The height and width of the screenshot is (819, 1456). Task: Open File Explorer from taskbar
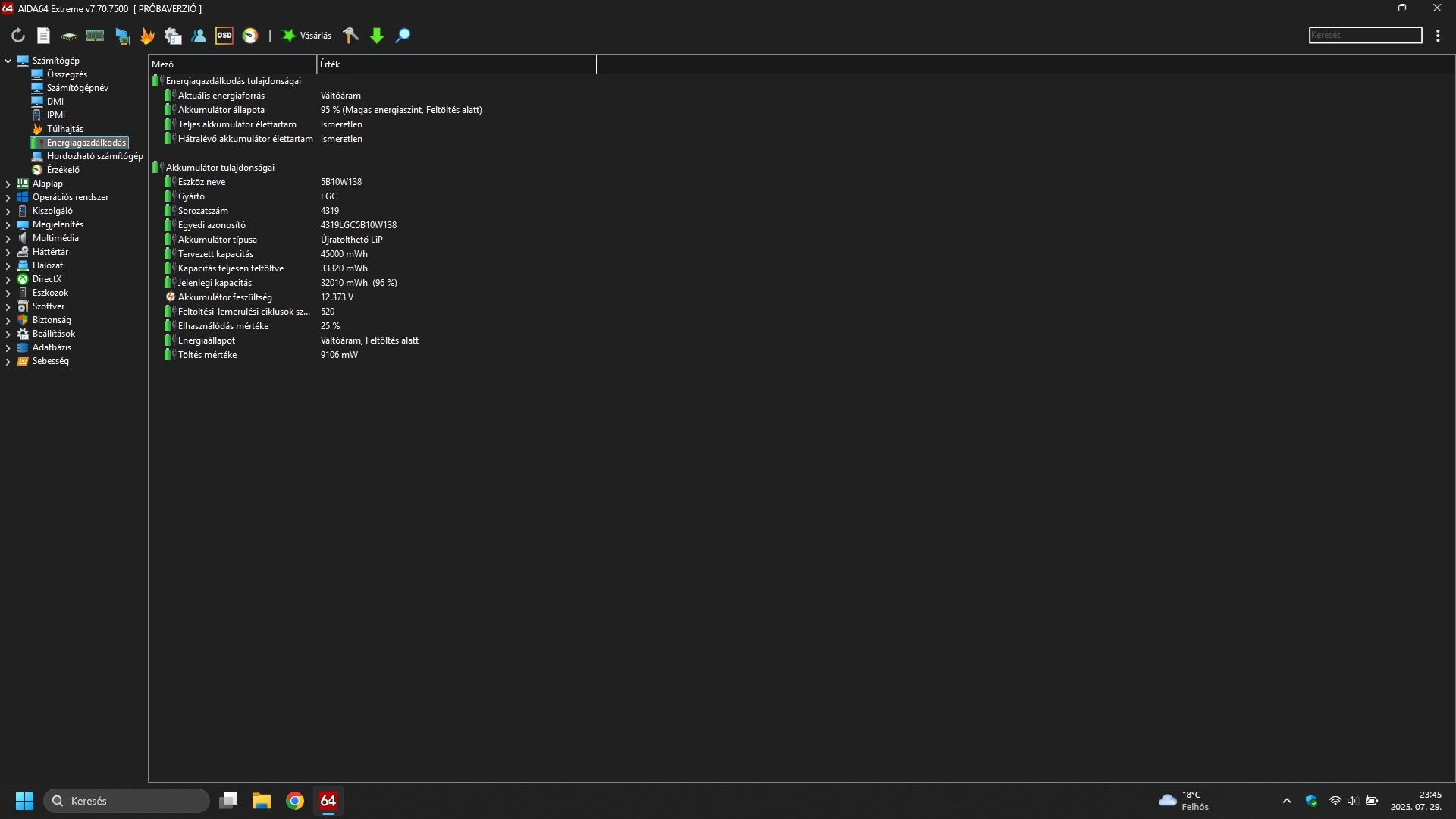(x=262, y=801)
